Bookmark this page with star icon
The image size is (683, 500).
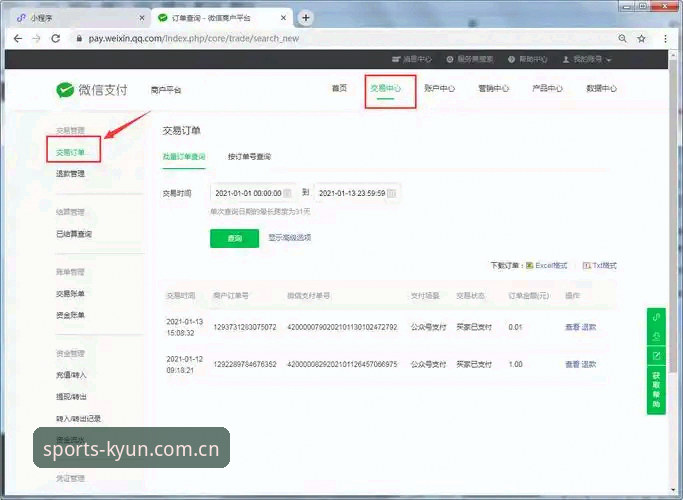point(642,38)
